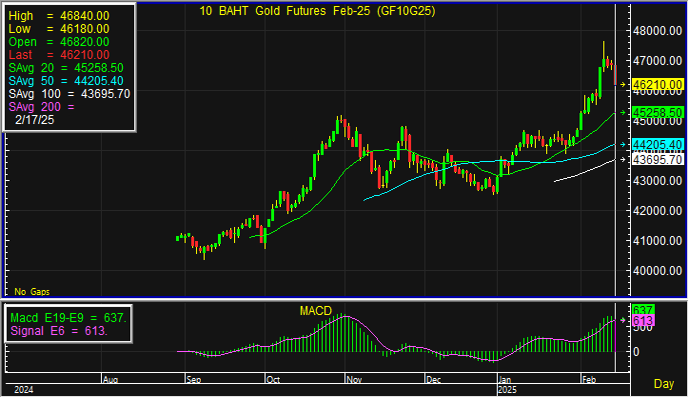Click the magenta 613 signal value tag

tap(643, 321)
